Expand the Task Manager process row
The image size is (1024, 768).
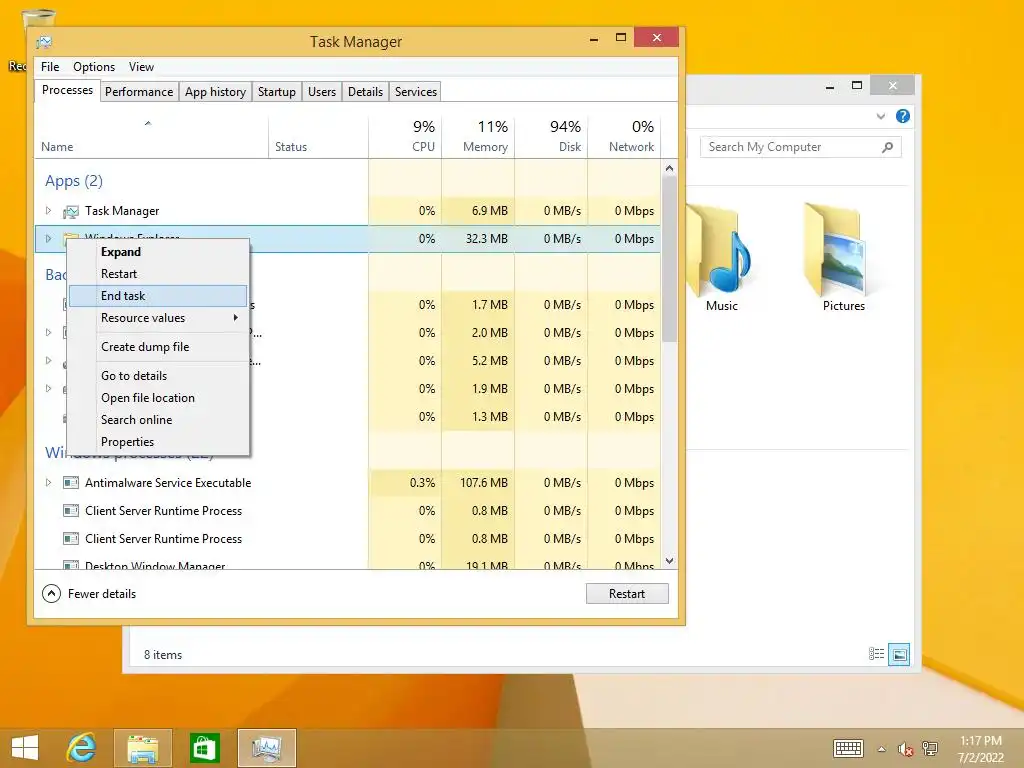[x=48, y=210]
